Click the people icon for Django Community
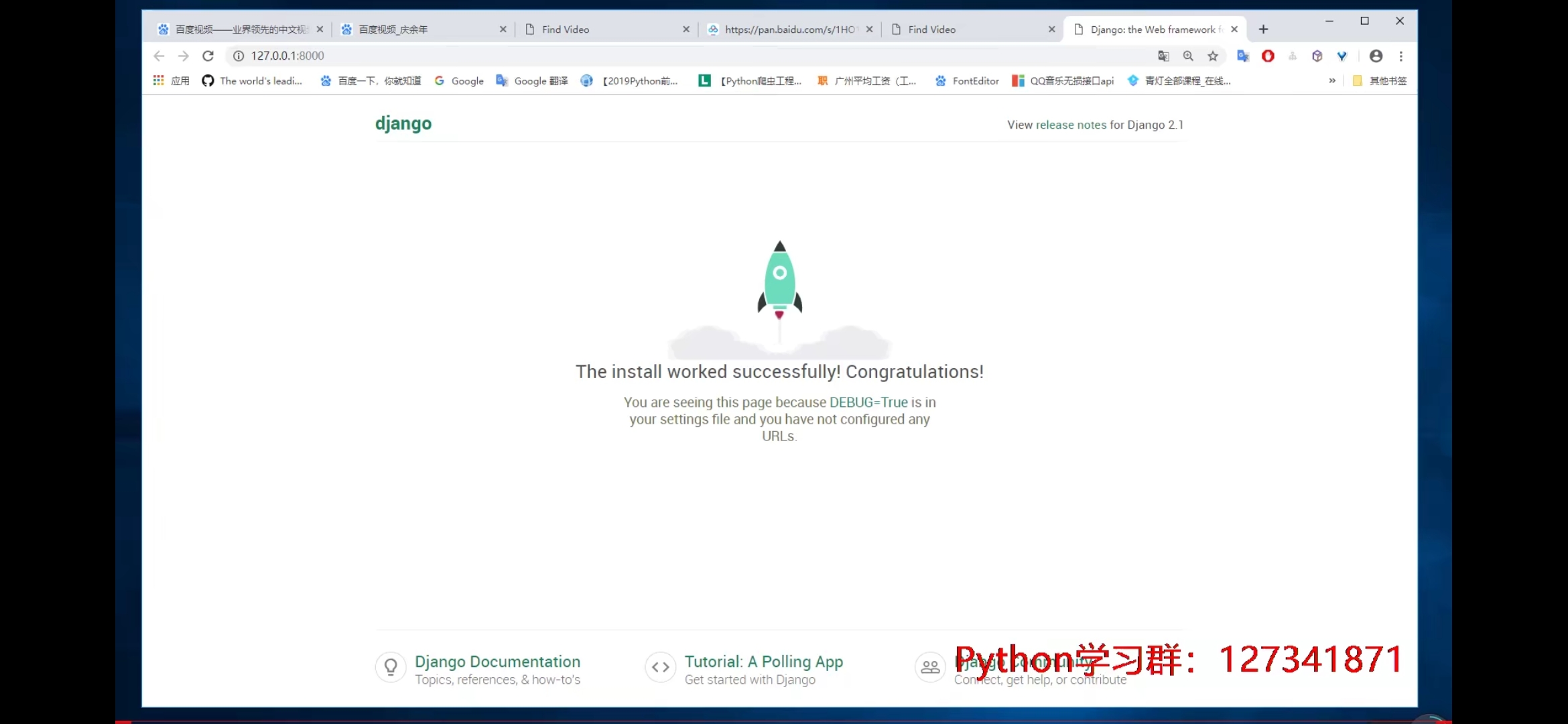Viewport: 1568px width, 724px height. (x=930, y=667)
